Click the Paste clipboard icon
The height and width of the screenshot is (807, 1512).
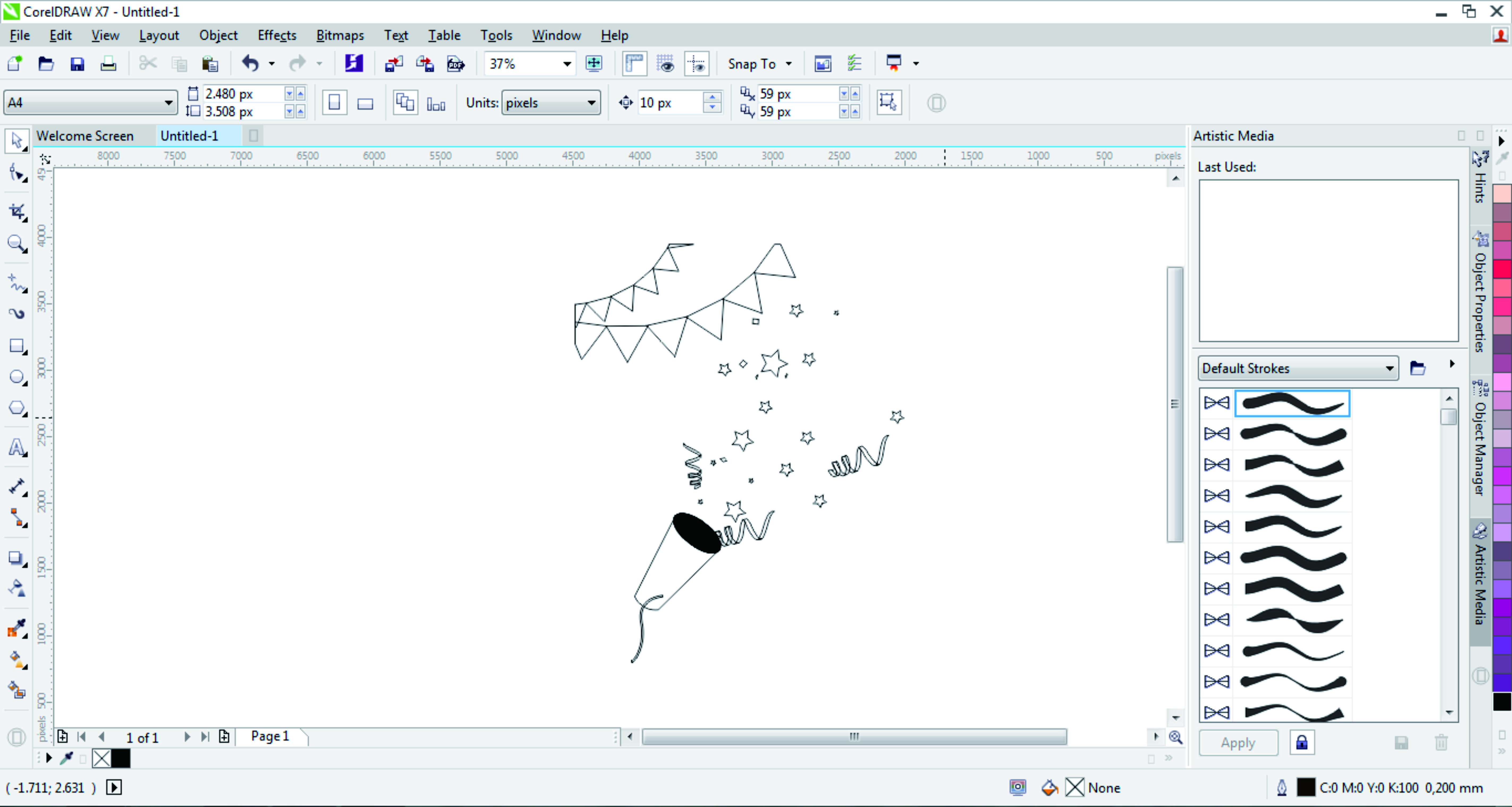pyautogui.click(x=210, y=64)
